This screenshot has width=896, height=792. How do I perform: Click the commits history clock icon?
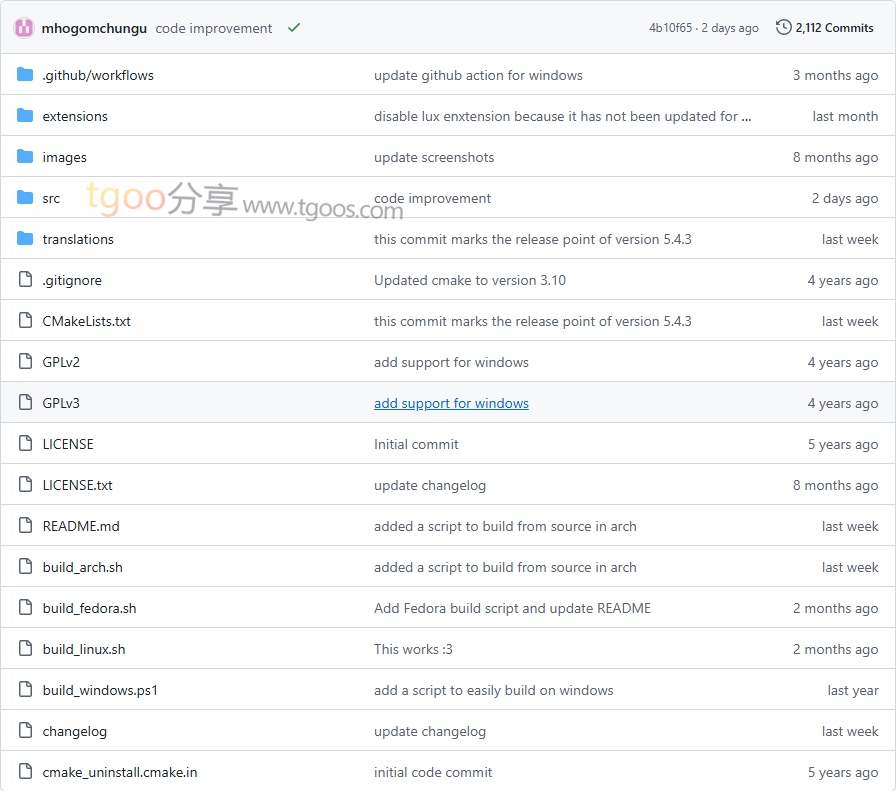point(783,28)
